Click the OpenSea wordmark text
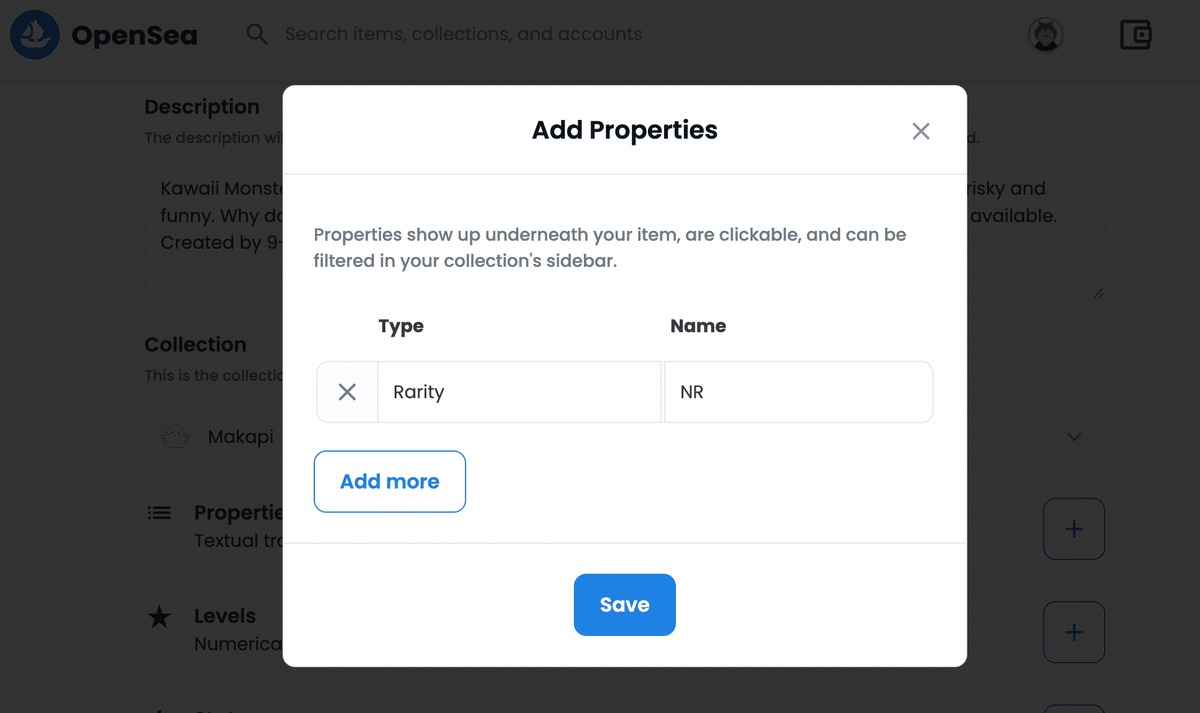 point(134,36)
